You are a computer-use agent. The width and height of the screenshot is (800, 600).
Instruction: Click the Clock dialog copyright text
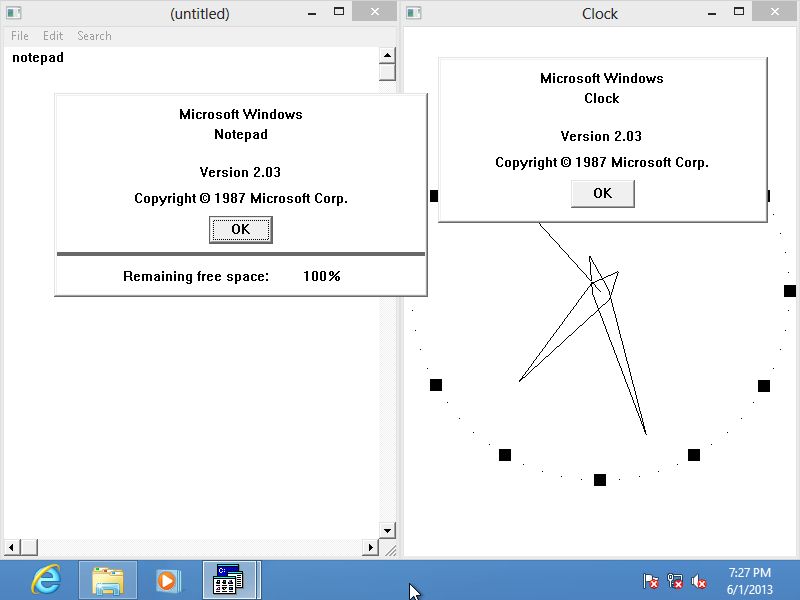coord(602,163)
